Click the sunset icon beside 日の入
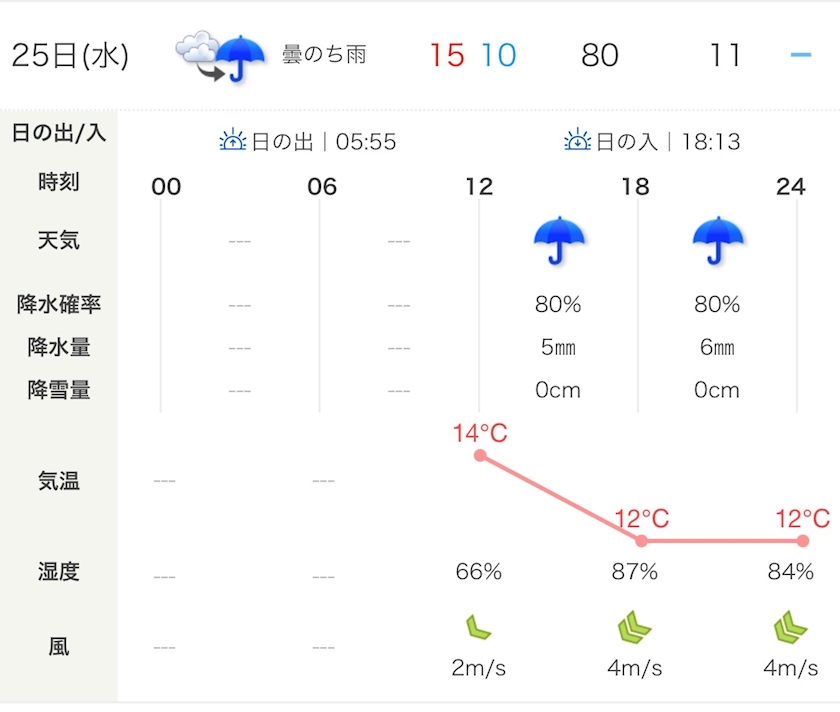 (x=578, y=141)
